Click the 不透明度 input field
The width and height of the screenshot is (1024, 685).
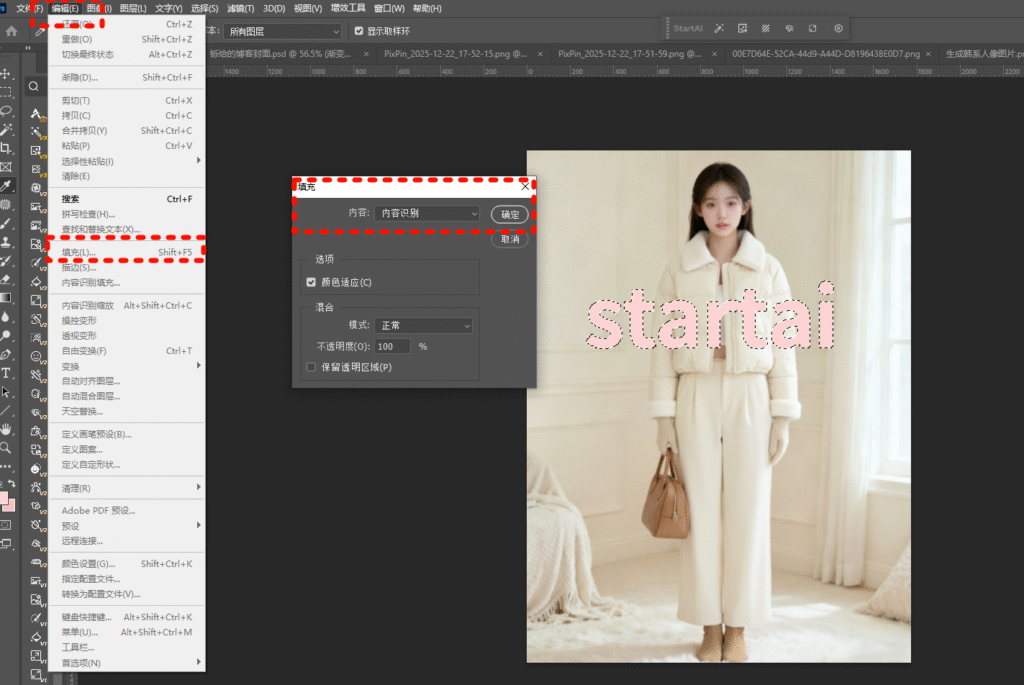tap(393, 346)
